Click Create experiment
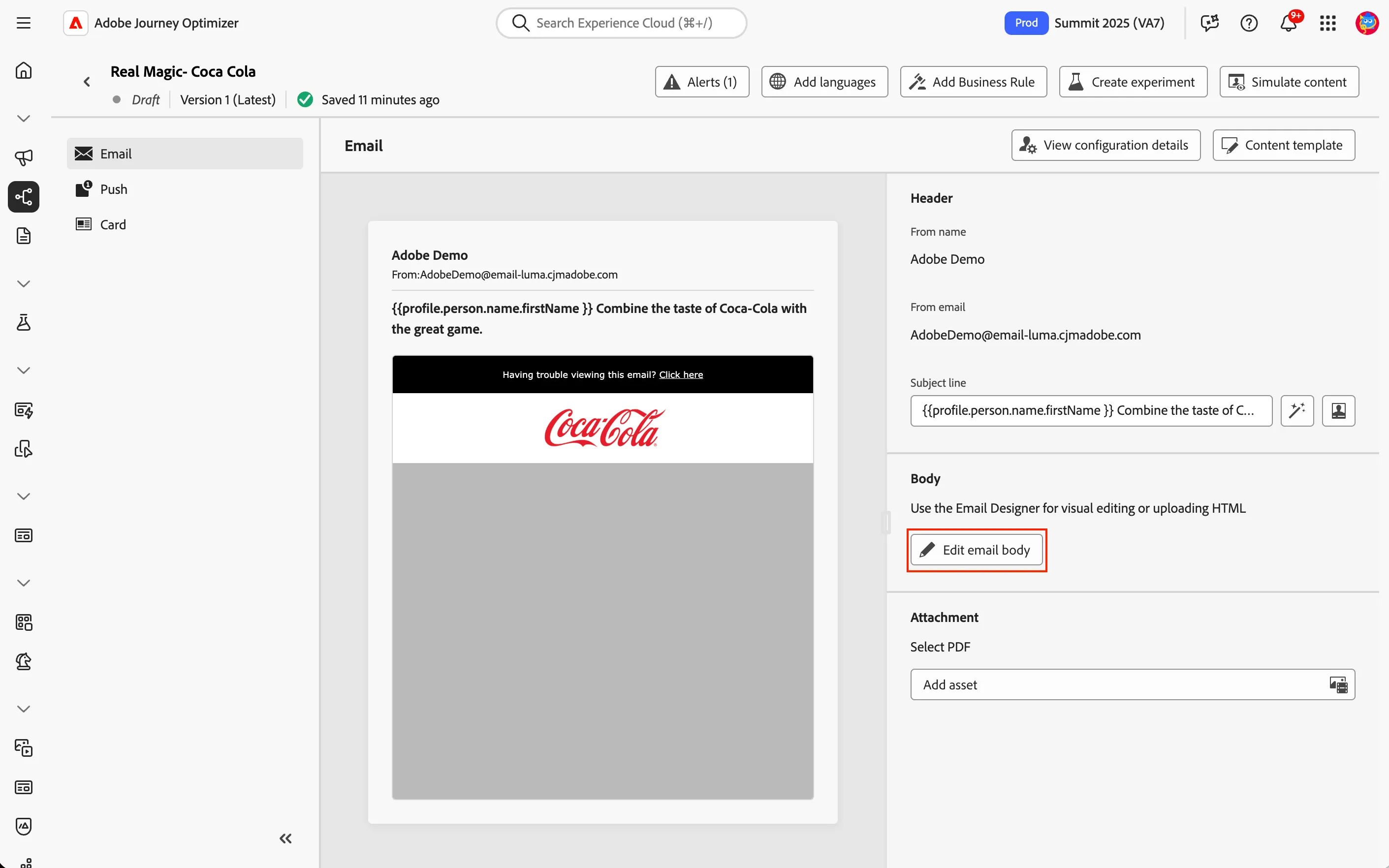Viewport: 1389px width, 868px height. pyautogui.click(x=1133, y=82)
